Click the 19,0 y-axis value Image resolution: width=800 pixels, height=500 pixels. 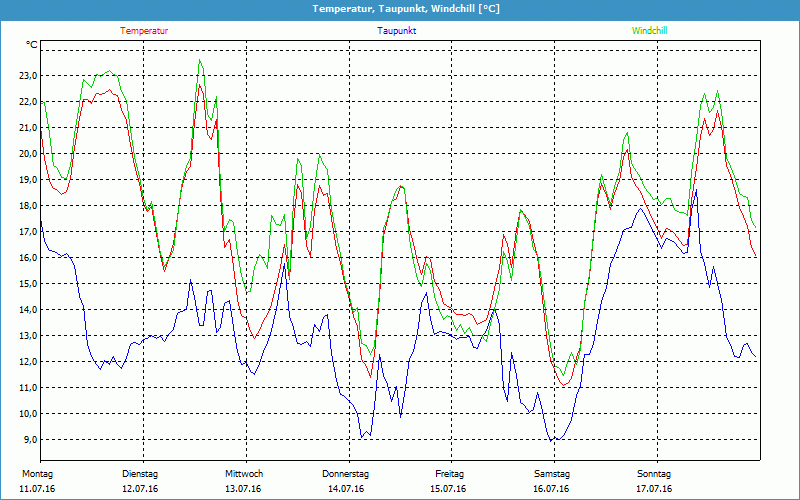coord(28,180)
